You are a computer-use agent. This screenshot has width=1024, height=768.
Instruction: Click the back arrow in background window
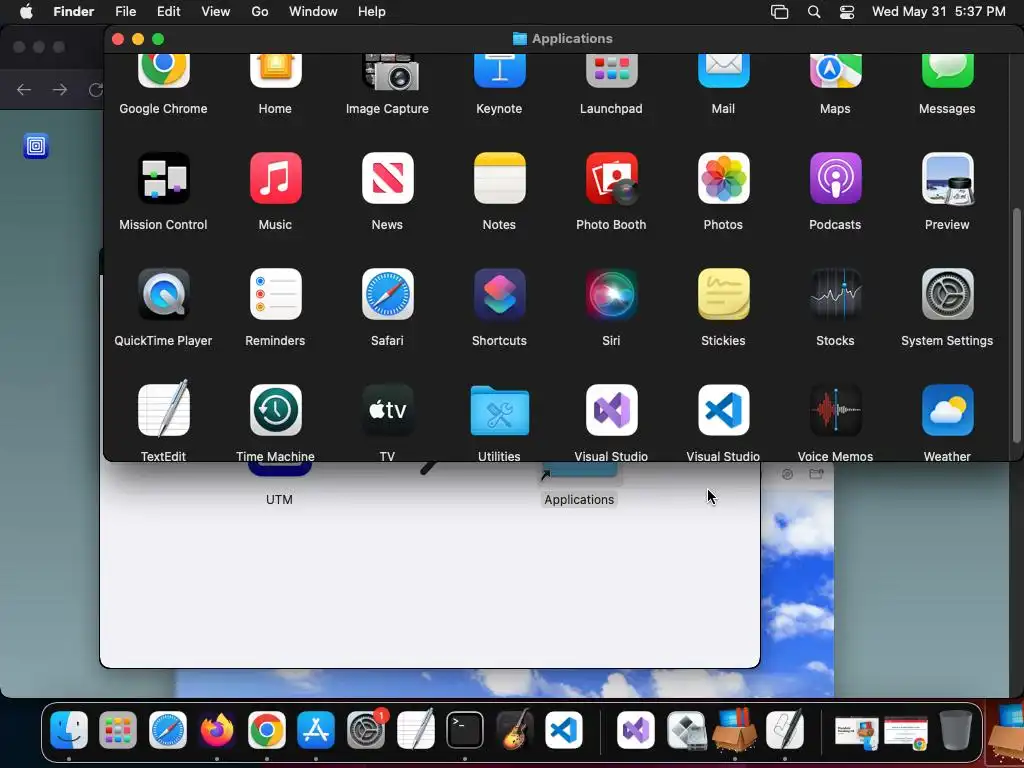[24, 89]
